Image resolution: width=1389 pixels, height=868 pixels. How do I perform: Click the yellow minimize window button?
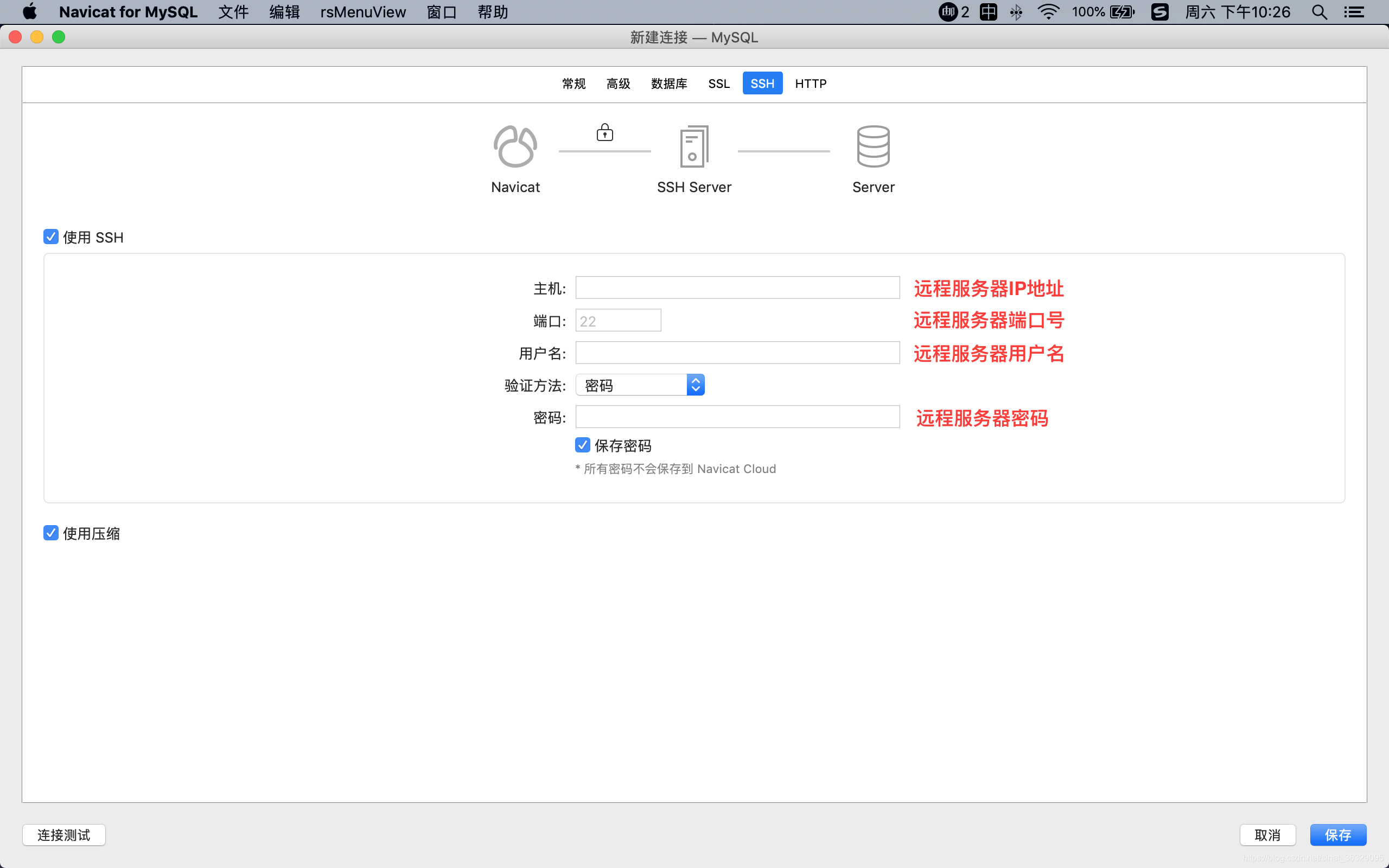point(37,37)
